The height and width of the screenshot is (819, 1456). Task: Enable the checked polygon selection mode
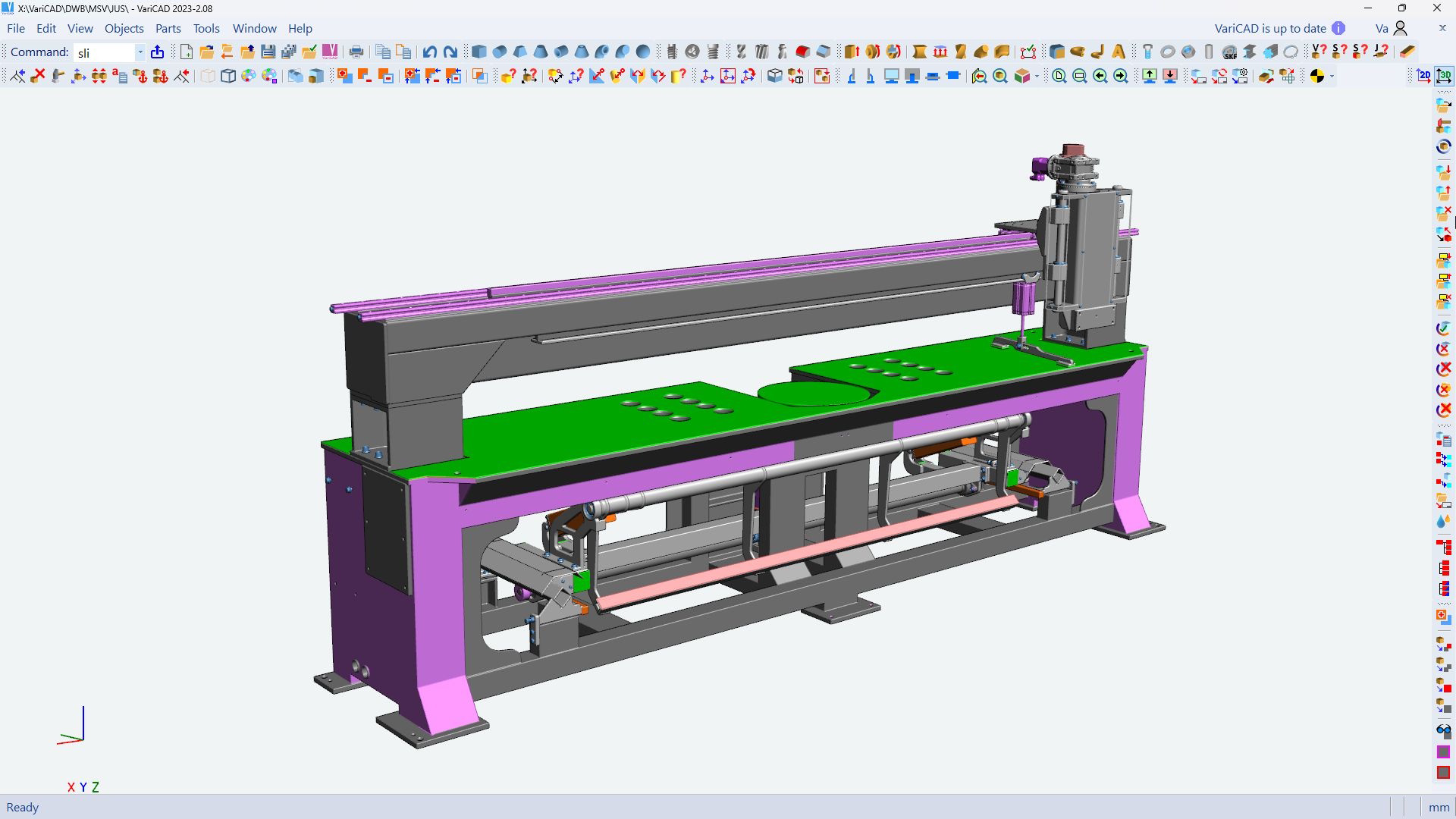click(x=1028, y=52)
